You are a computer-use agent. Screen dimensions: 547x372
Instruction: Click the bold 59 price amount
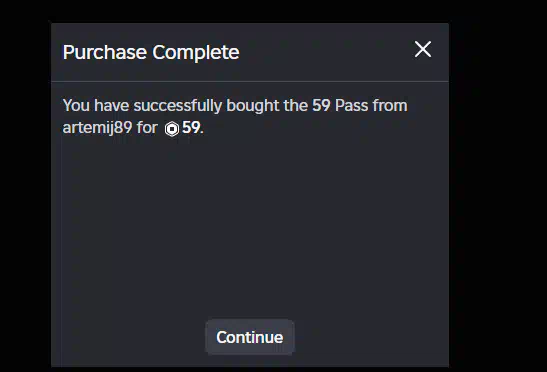pos(191,127)
